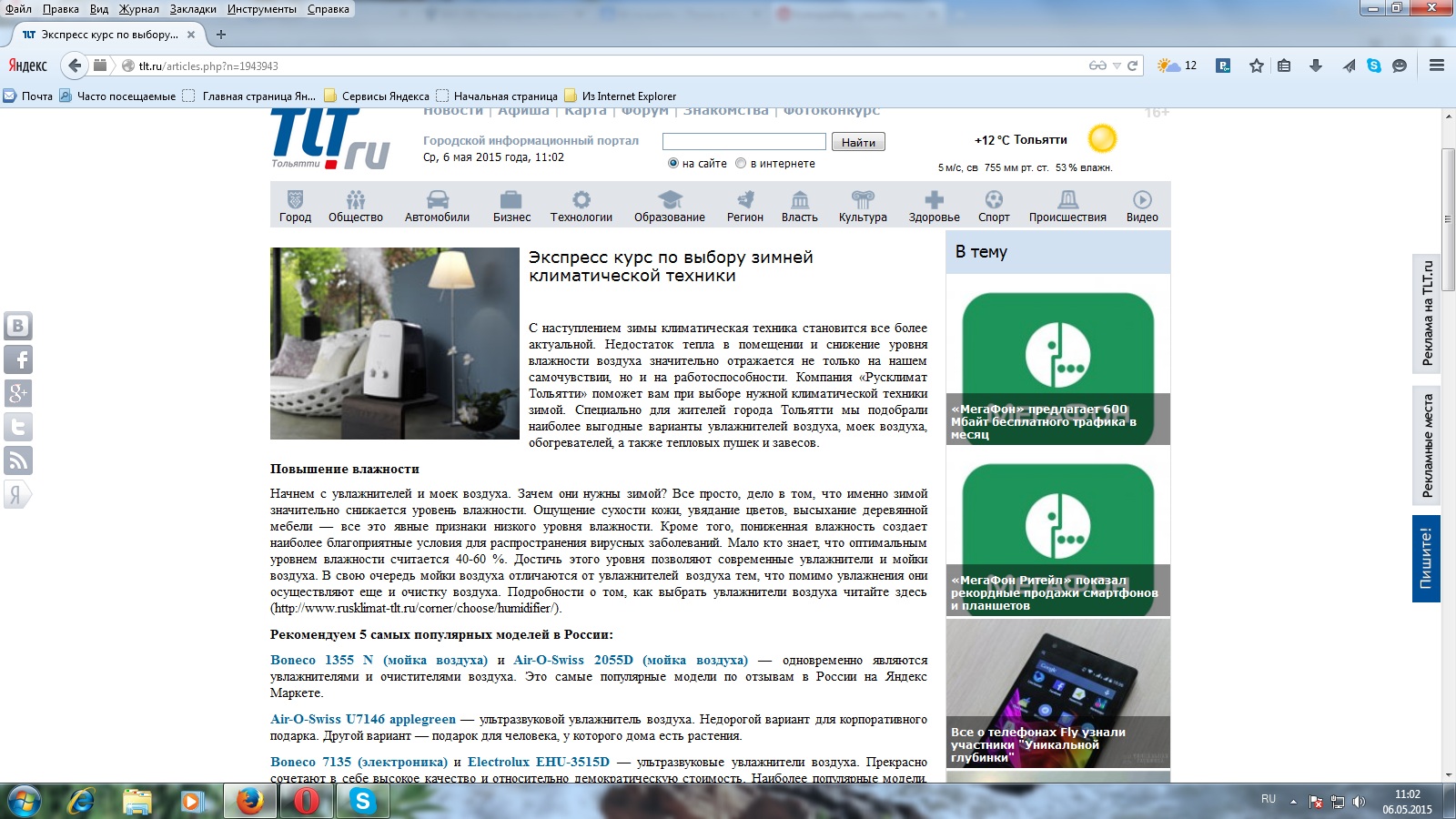Image resolution: width=1456 pixels, height=819 pixels.
Task: Open the browser hamburger menu
Action: (1437, 66)
